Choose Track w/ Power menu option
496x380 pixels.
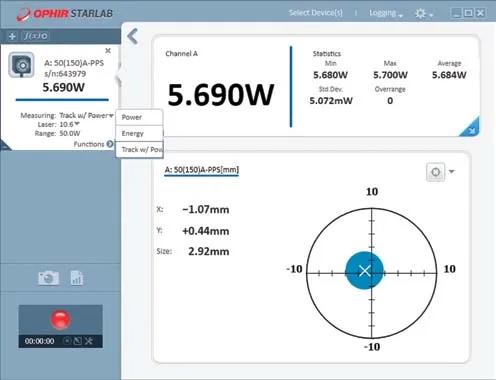click(139, 149)
